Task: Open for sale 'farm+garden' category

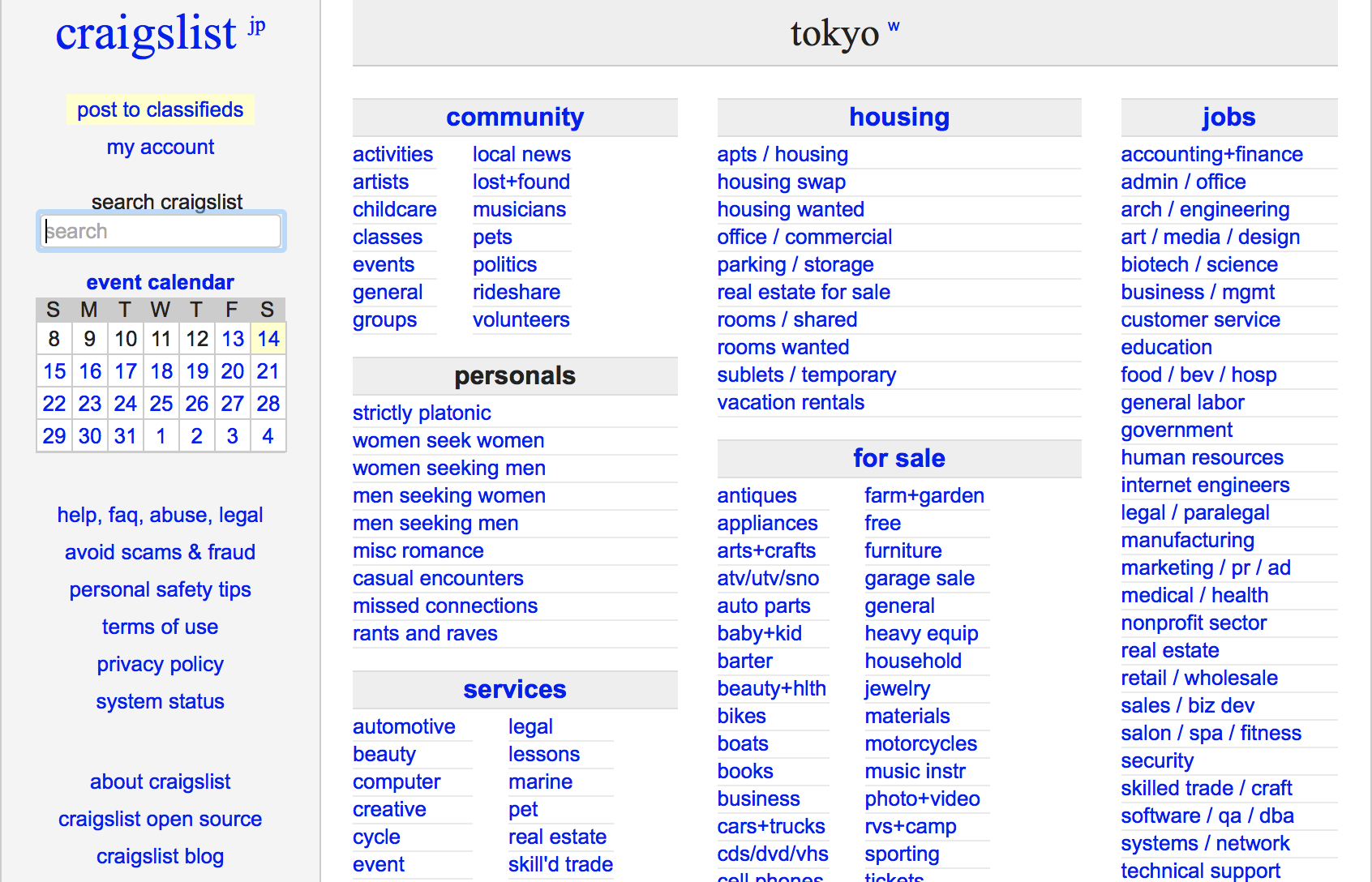Action: click(924, 495)
